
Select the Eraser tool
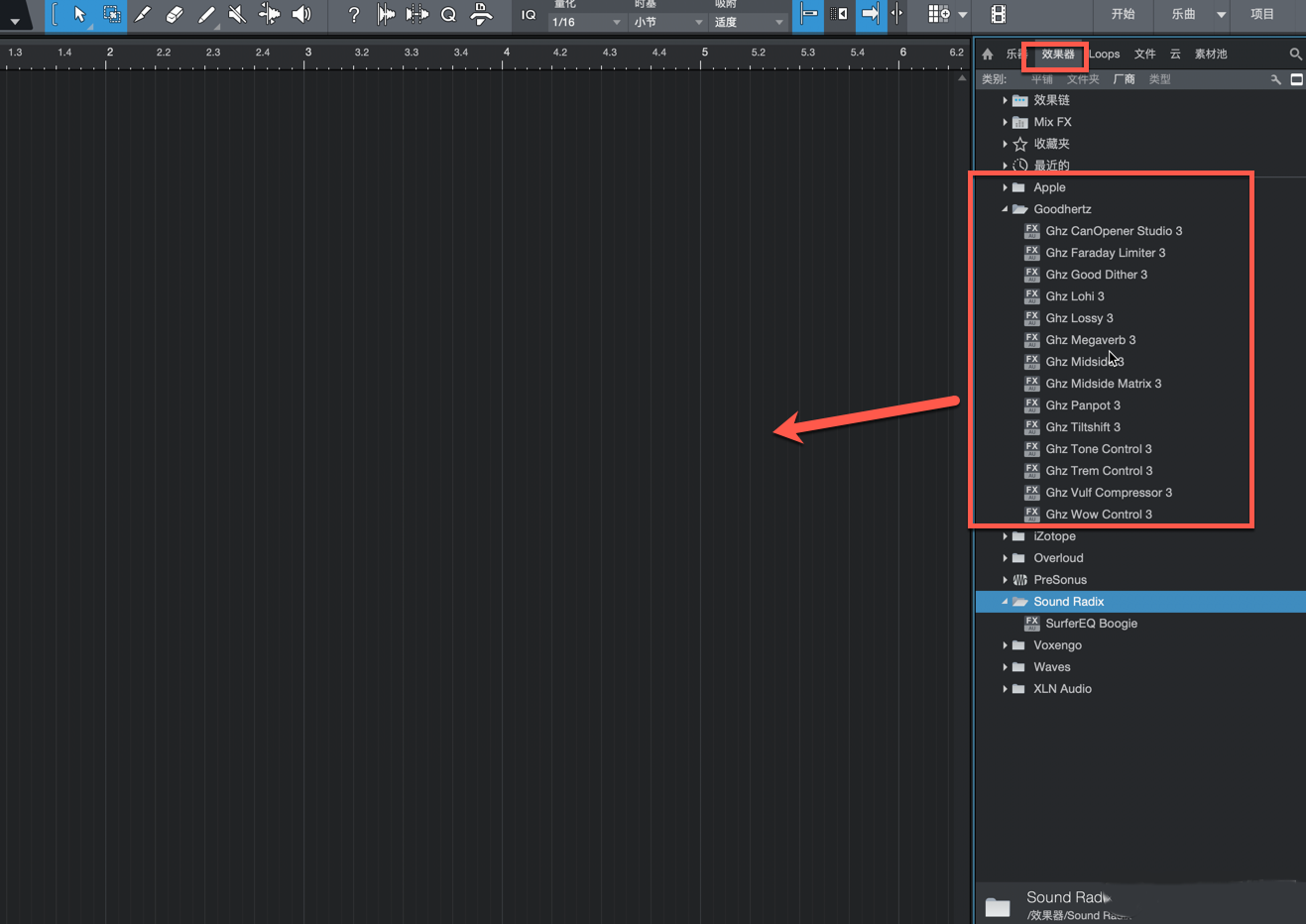pyautogui.click(x=175, y=15)
